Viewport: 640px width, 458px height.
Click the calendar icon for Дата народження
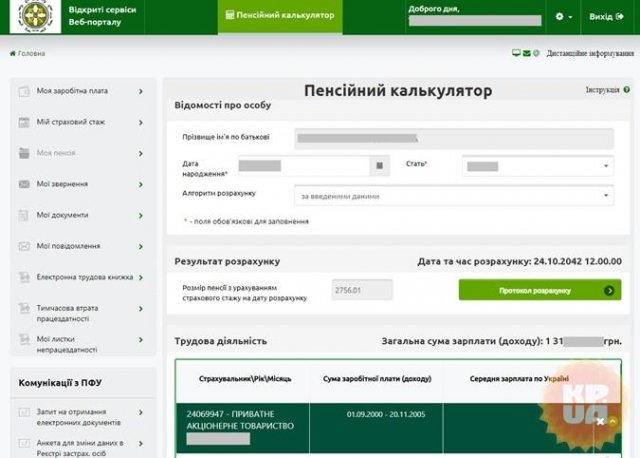click(379, 165)
